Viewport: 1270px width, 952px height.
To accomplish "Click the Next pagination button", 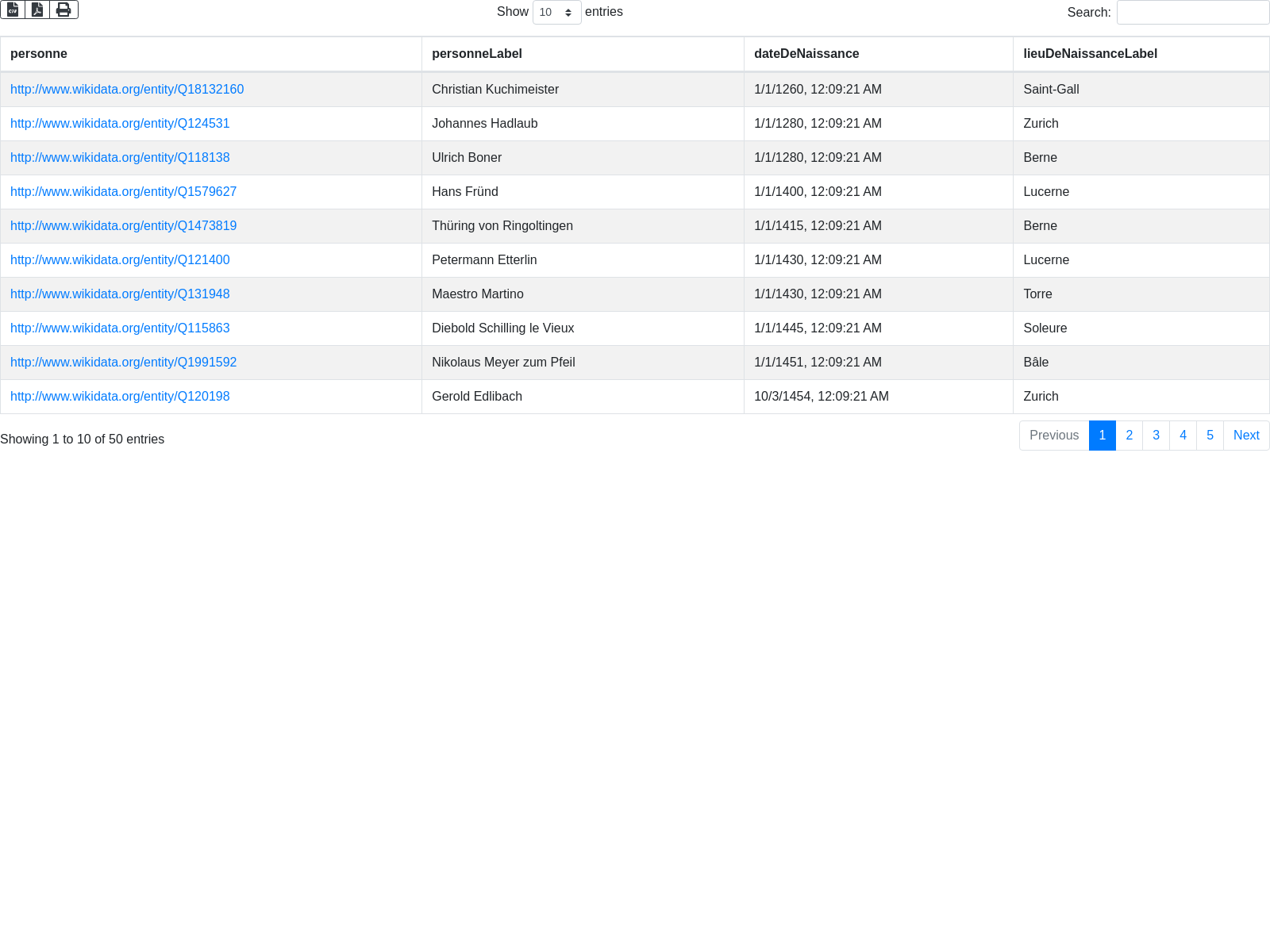I will pyautogui.click(x=1245, y=436).
